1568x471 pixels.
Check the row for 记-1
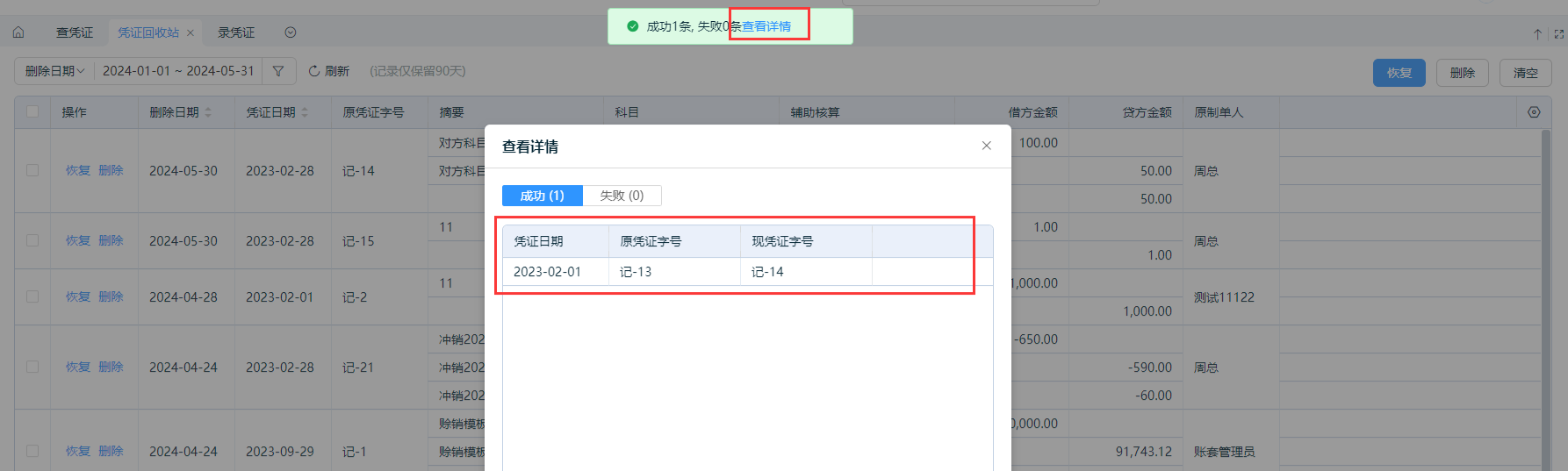click(x=32, y=451)
